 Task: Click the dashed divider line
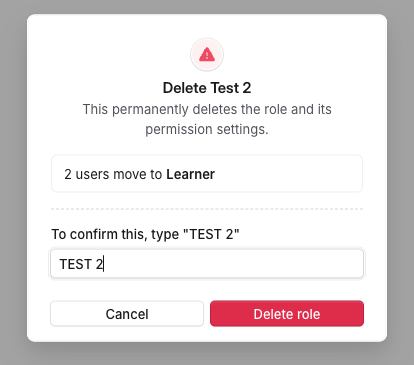(207, 209)
